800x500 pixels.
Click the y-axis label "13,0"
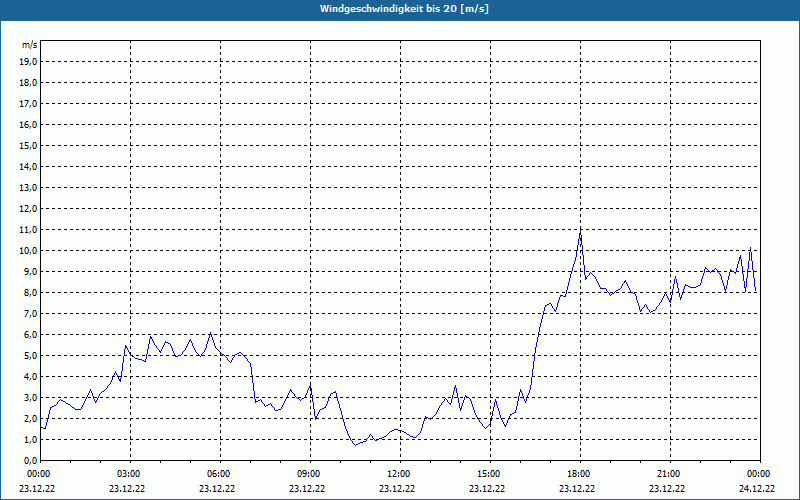click(x=28, y=187)
